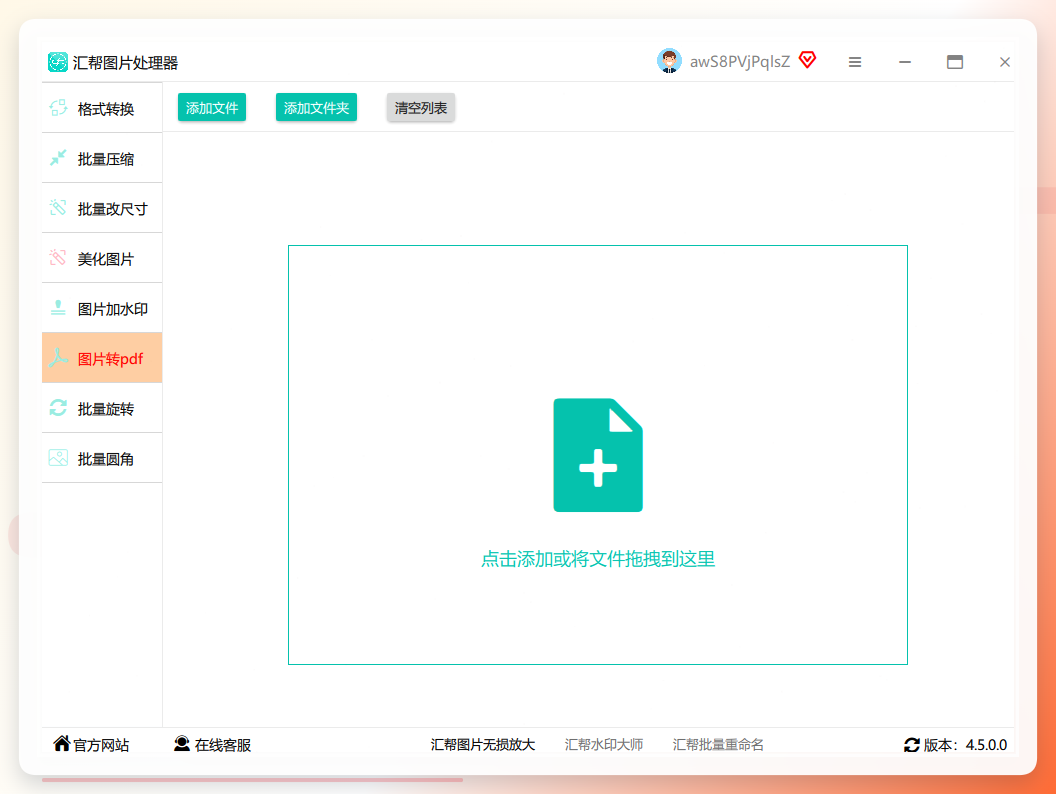
Task: Click the 清空列表 button
Action: click(421, 108)
